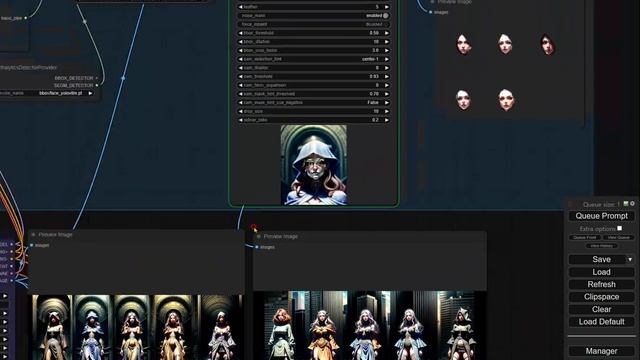Click the collapse dot of right bottom Preview Image node
The image size is (640, 360).
point(259,236)
